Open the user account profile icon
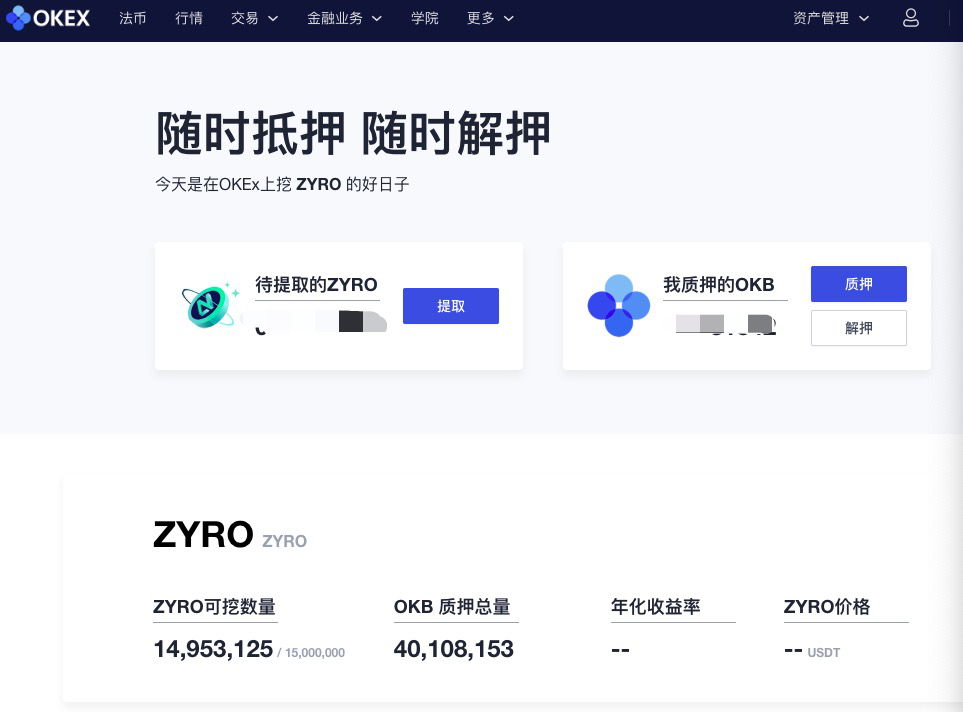This screenshot has width=963, height=712. coord(911,18)
